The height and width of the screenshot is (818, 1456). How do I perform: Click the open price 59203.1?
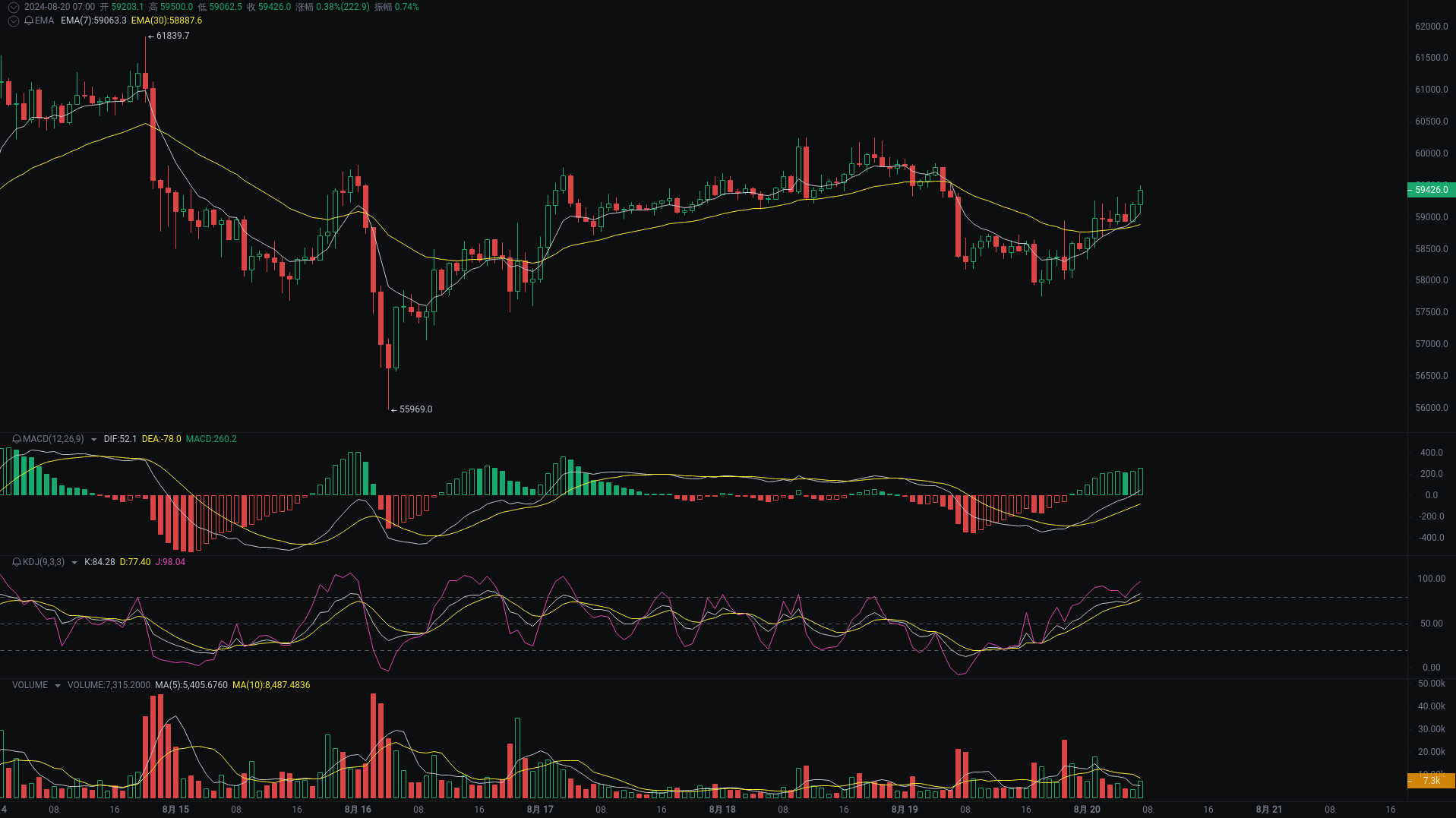pyautogui.click(x=128, y=7)
